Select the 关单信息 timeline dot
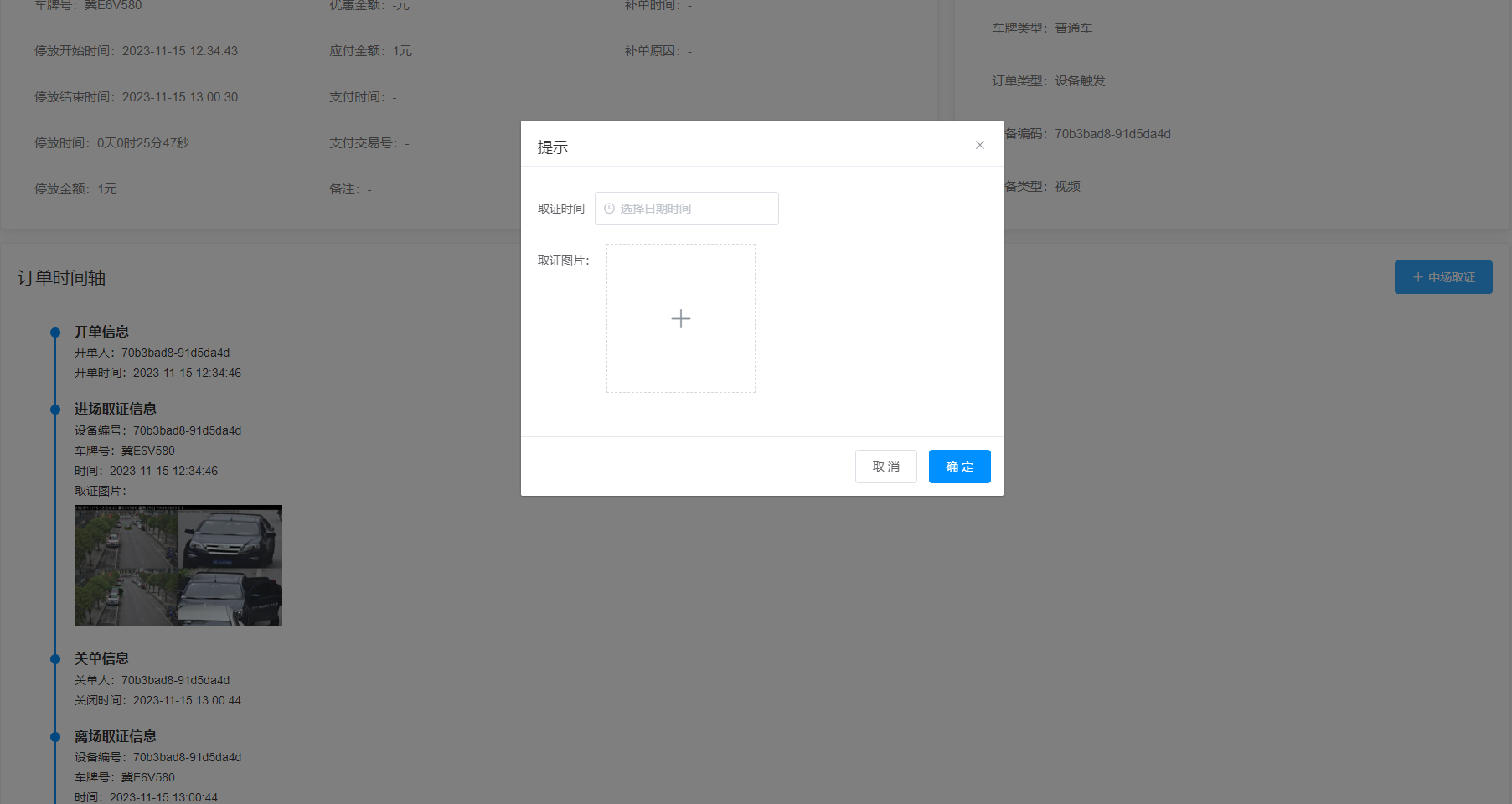Viewport: 1512px width, 804px height. click(x=55, y=659)
